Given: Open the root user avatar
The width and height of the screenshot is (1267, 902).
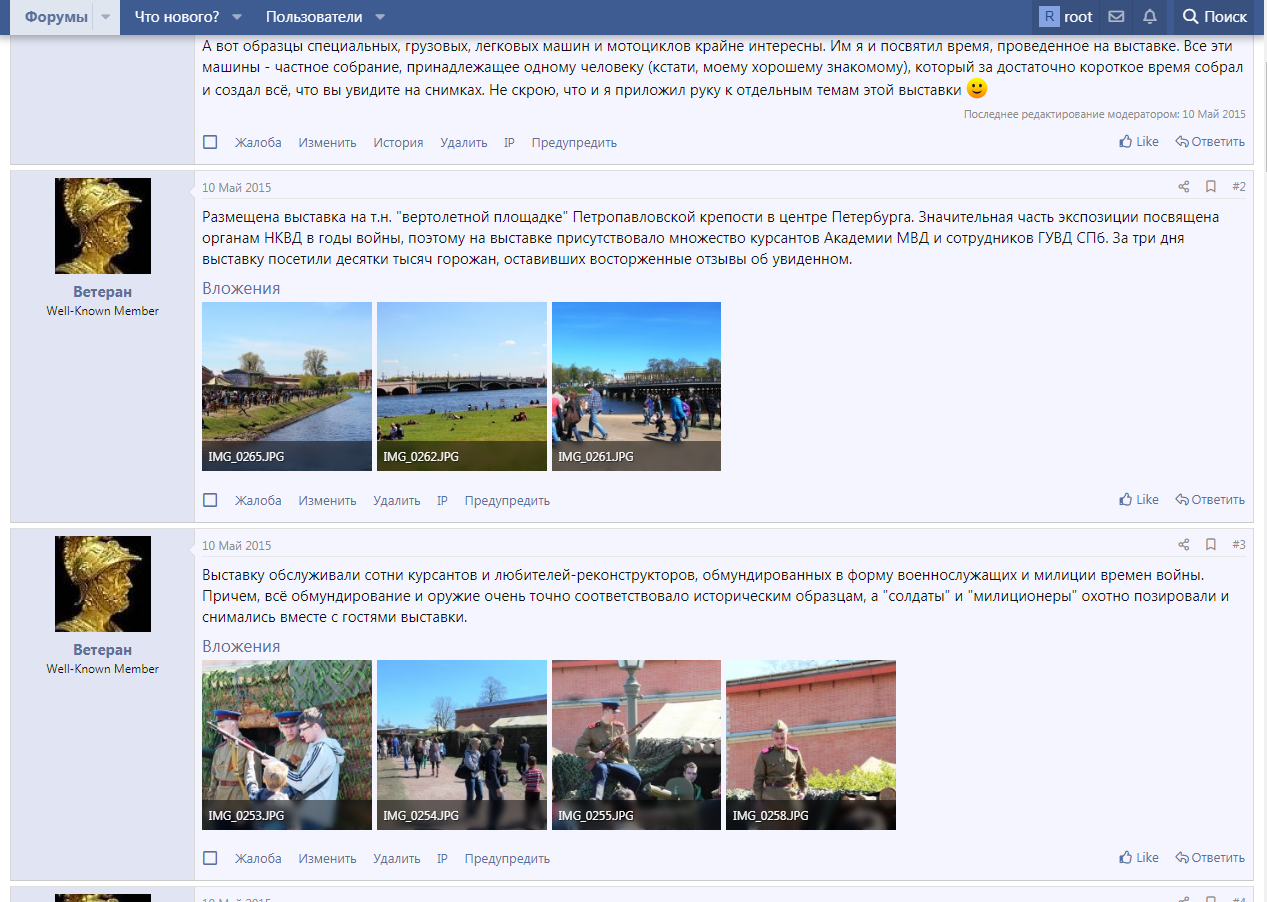Looking at the screenshot, I should pyautogui.click(x=1051, y=16).
